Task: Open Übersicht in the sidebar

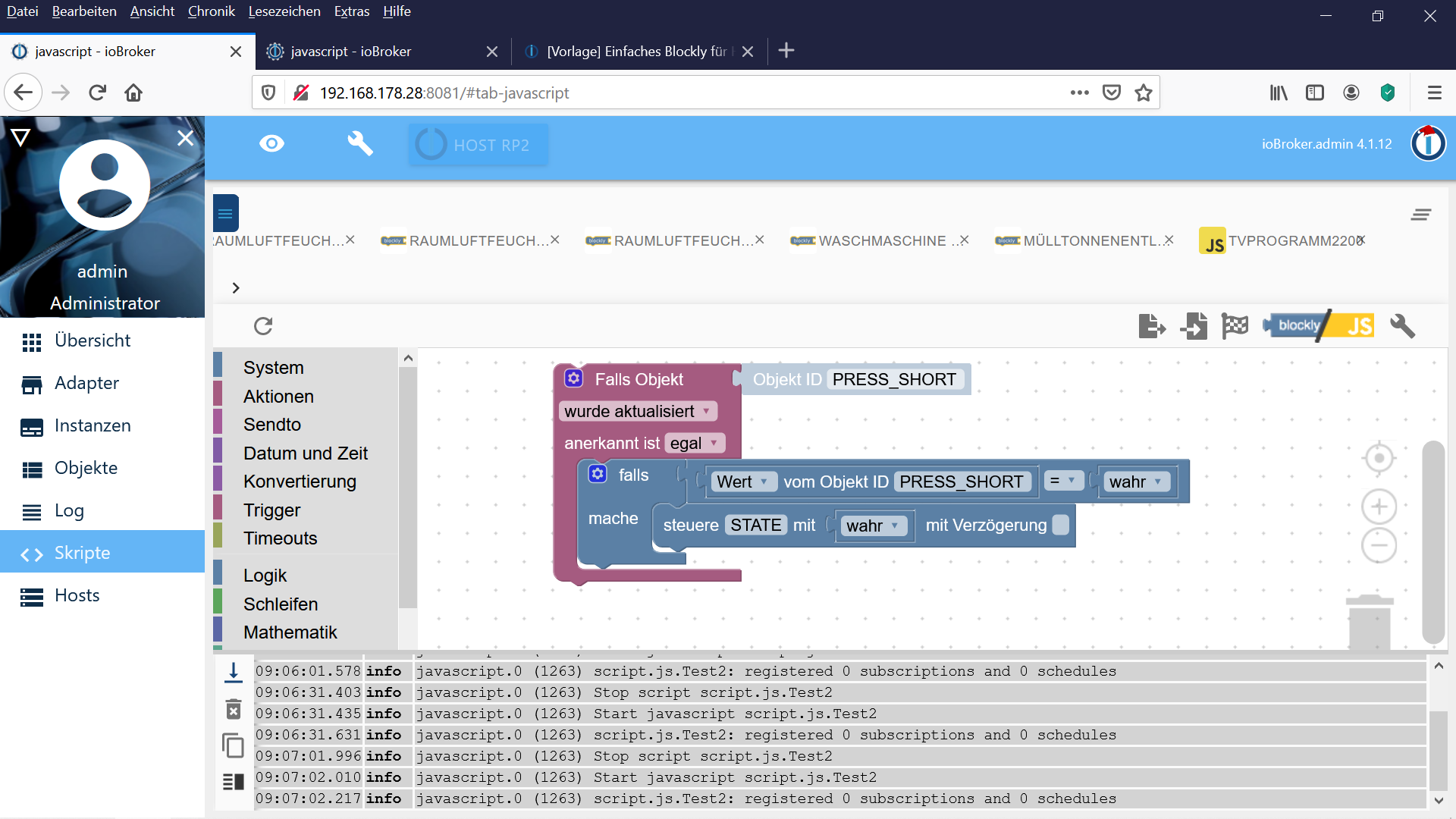Action: tap(102, 341)
